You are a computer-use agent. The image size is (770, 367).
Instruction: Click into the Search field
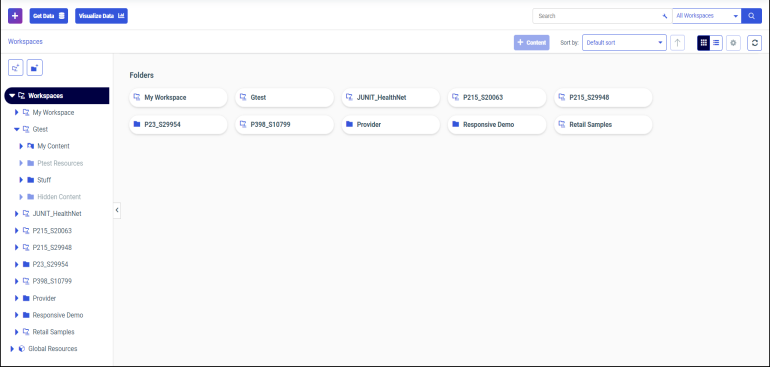pyautogui.click(x=597, y=16)
